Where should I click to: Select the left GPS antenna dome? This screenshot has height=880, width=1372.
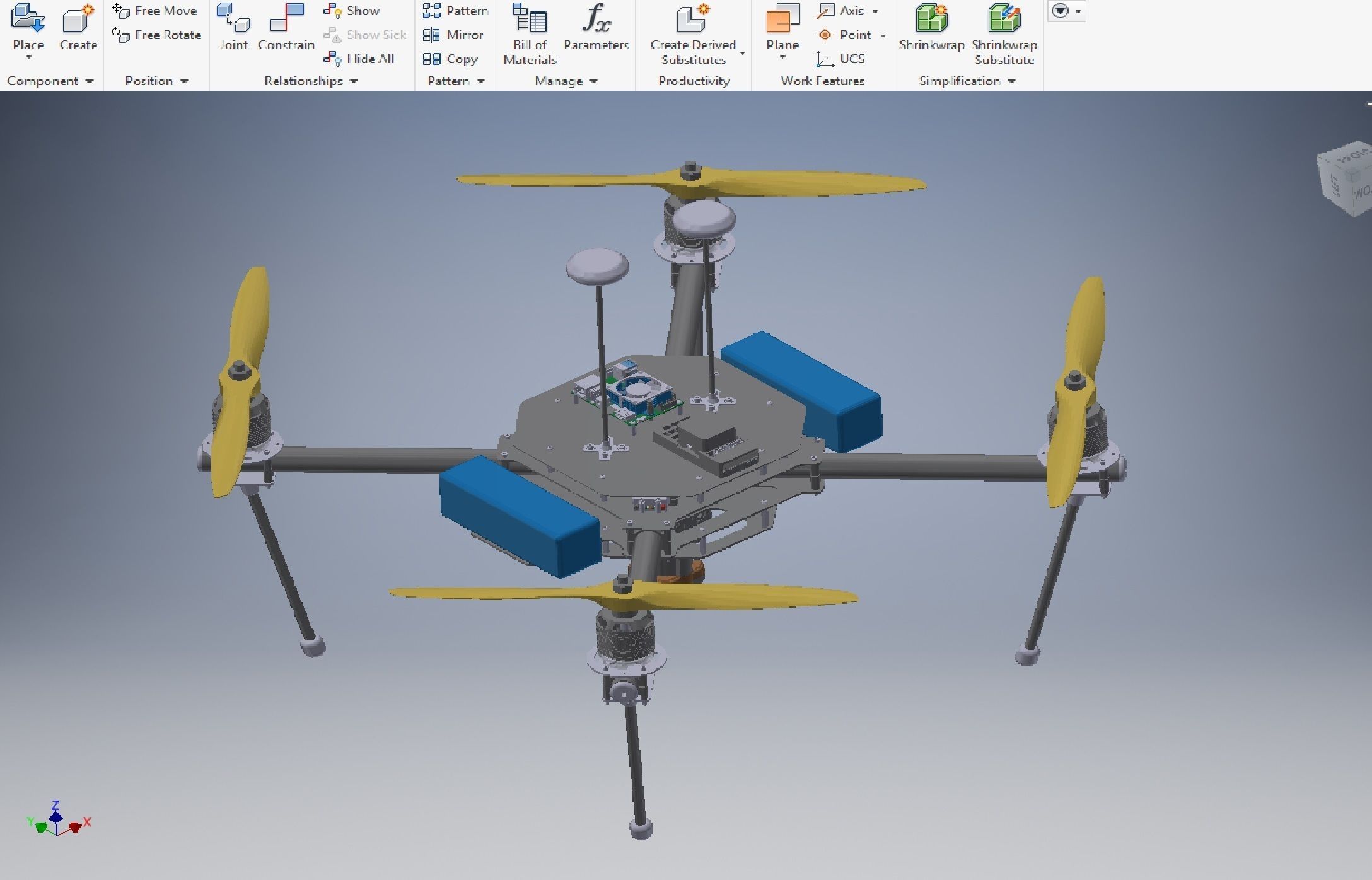597,265
